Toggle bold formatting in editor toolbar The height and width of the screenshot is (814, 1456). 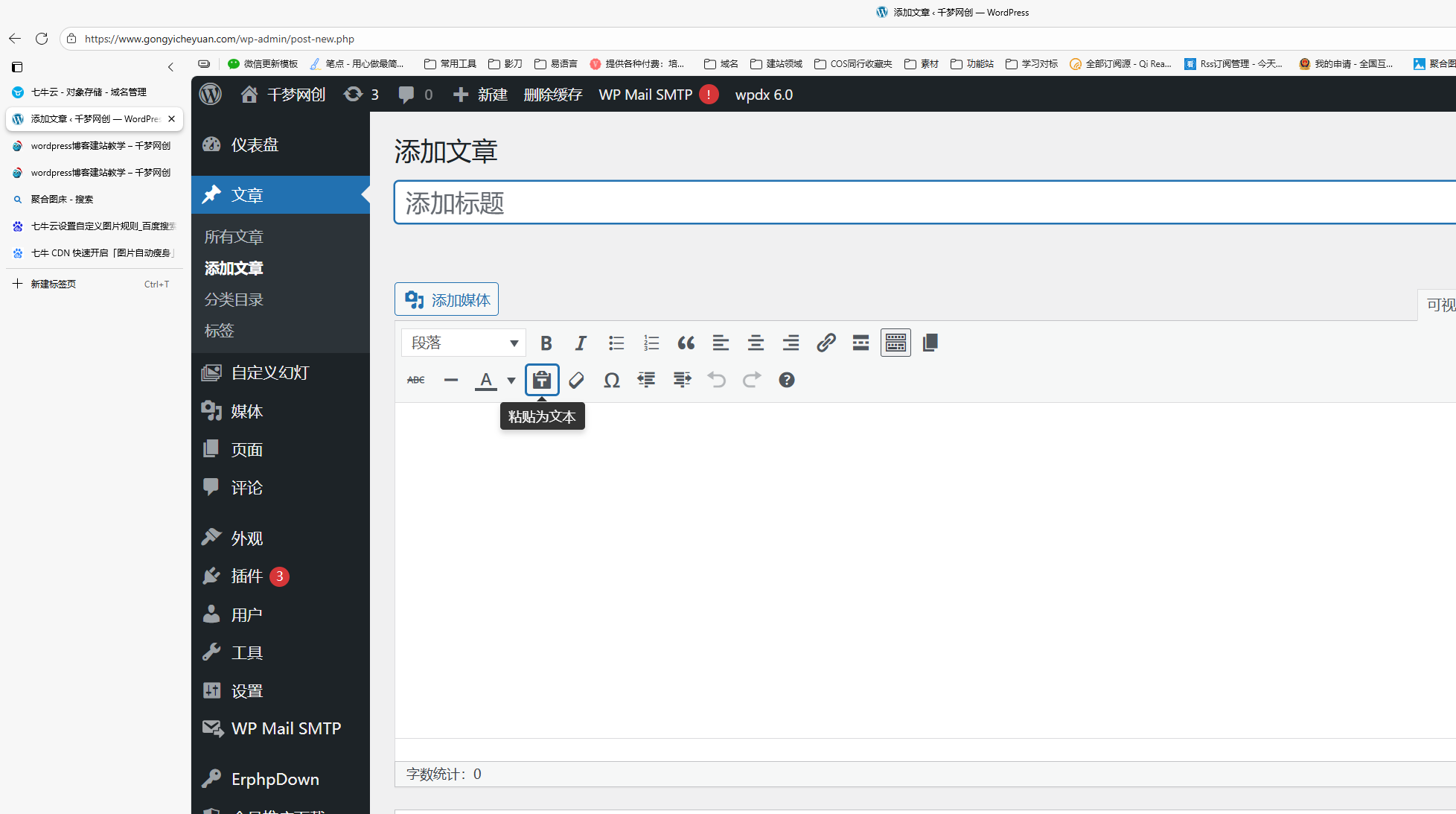click(546, 343)
